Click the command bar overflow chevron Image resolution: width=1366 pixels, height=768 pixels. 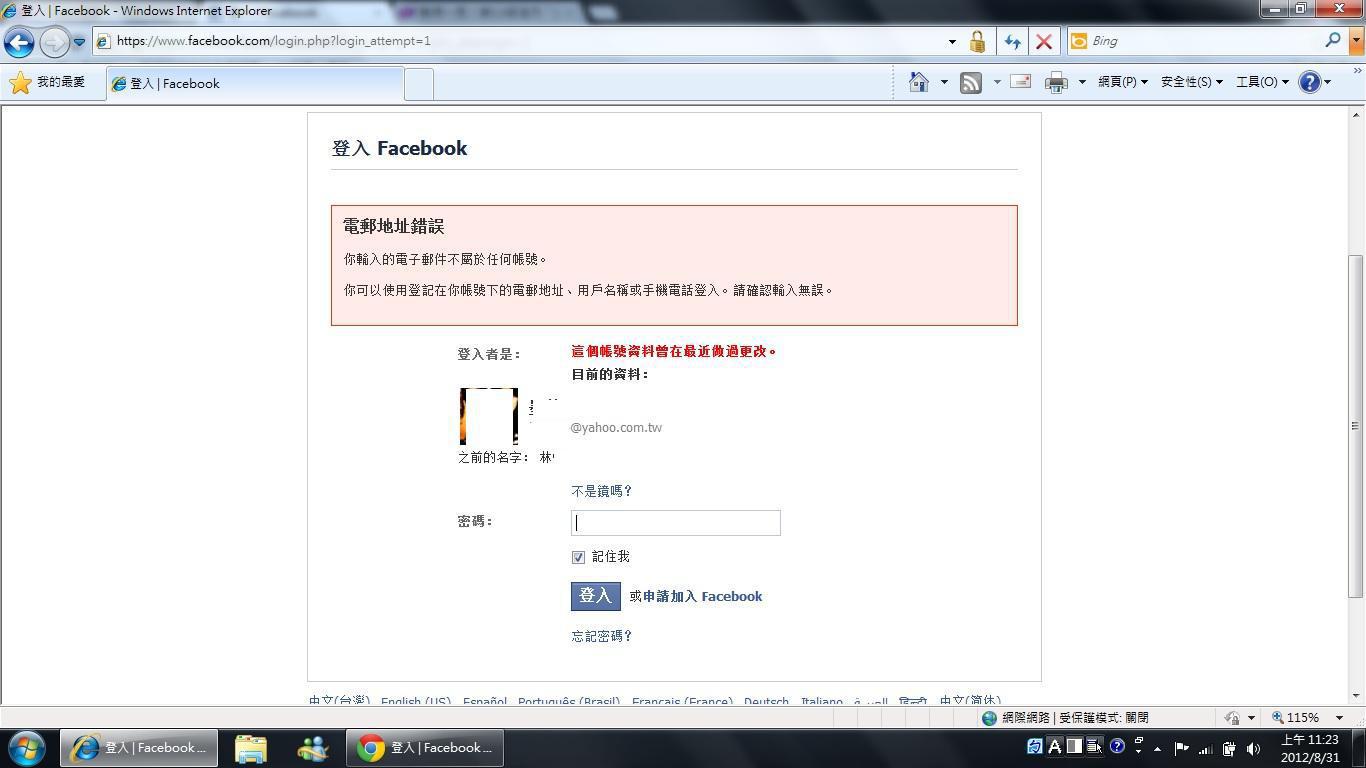point(1356,72)
